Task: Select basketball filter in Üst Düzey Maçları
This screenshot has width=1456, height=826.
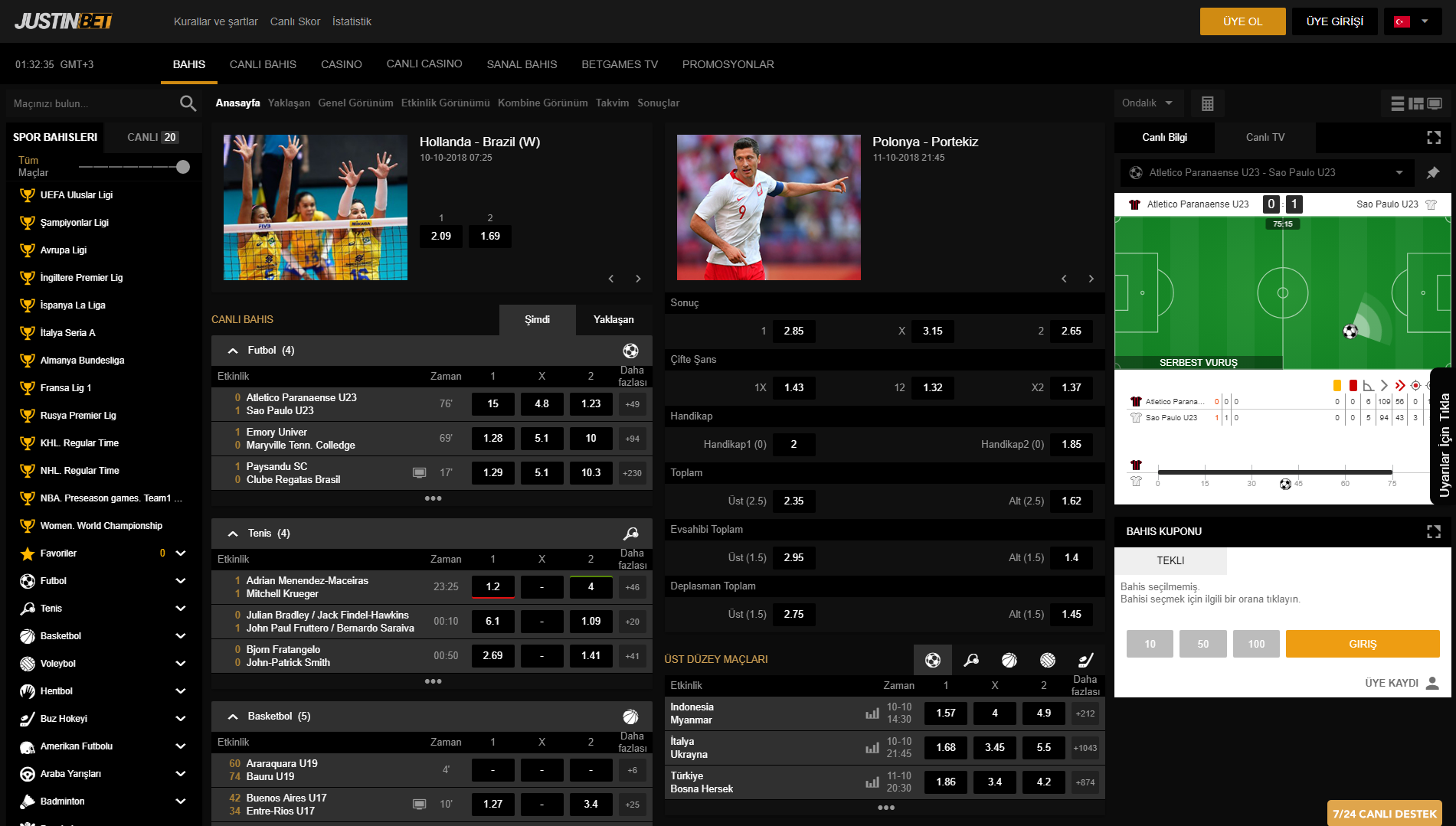Action: tap(1009, 660)
